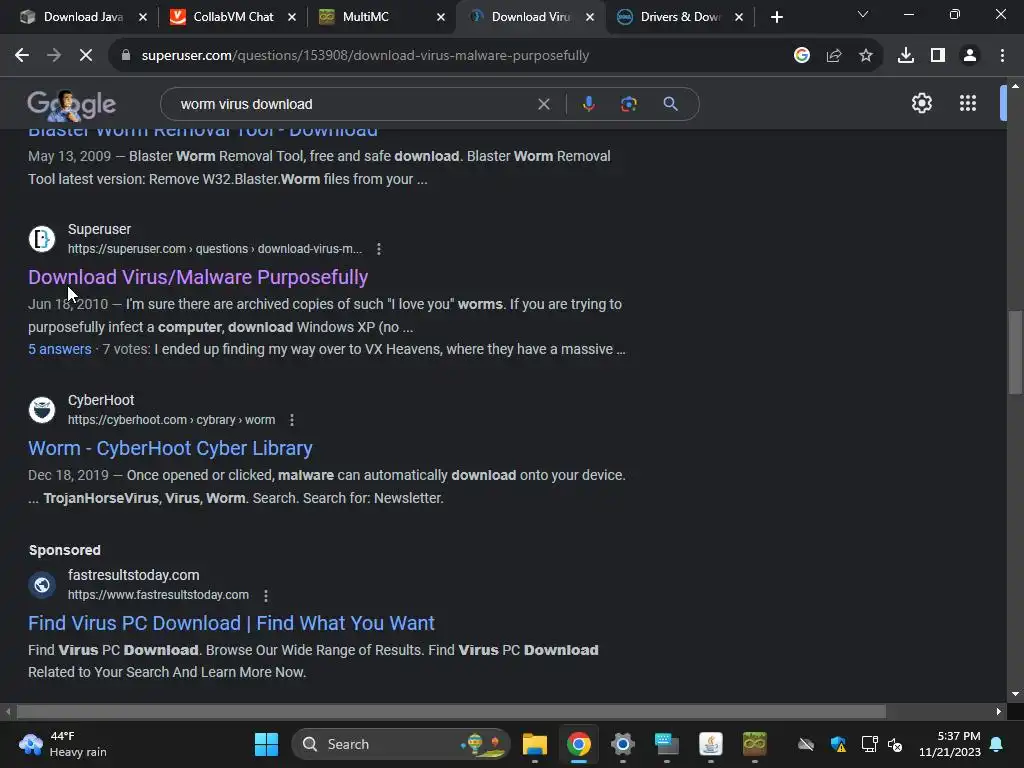Go back to the previous page
Screen dimensions: 1024x768
[x=22, y=56]
